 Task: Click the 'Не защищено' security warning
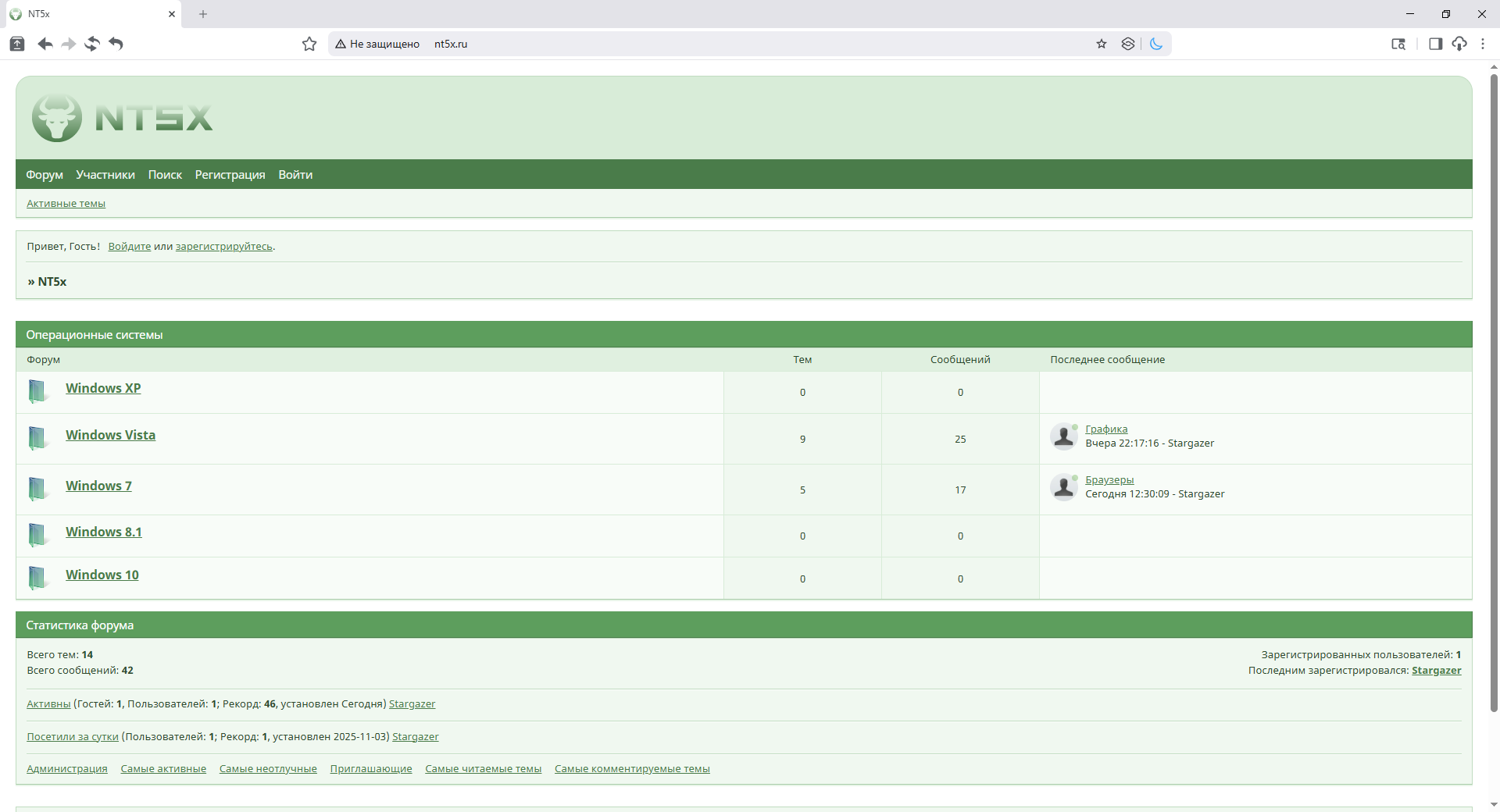[x=377, y=44]
